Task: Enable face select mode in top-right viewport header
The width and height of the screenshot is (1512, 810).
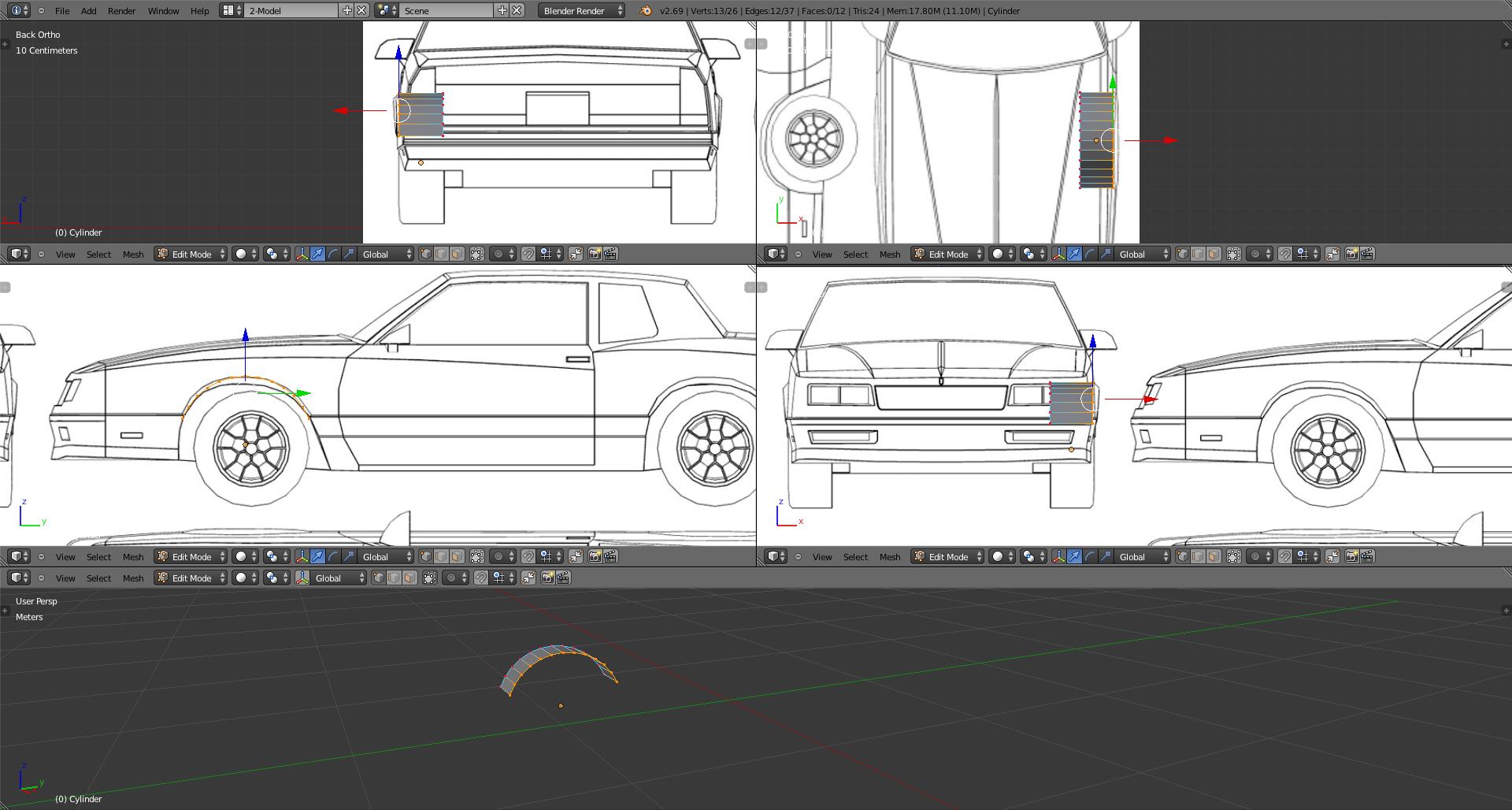Action: 1214,254
